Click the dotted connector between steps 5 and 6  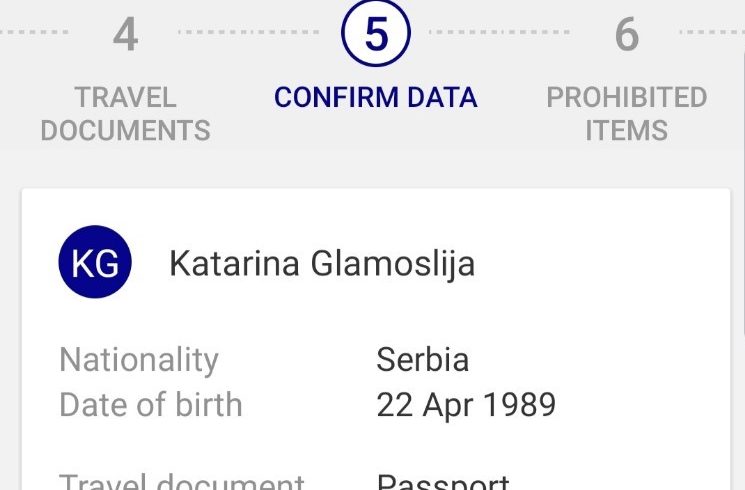[499, 32]
